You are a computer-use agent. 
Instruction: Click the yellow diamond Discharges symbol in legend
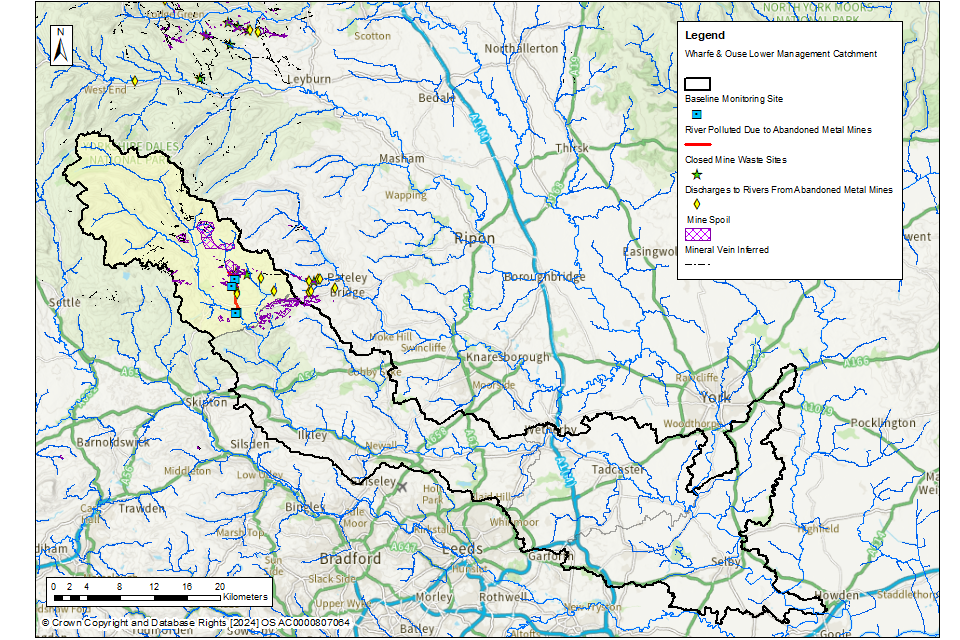[x=697, y=204]
